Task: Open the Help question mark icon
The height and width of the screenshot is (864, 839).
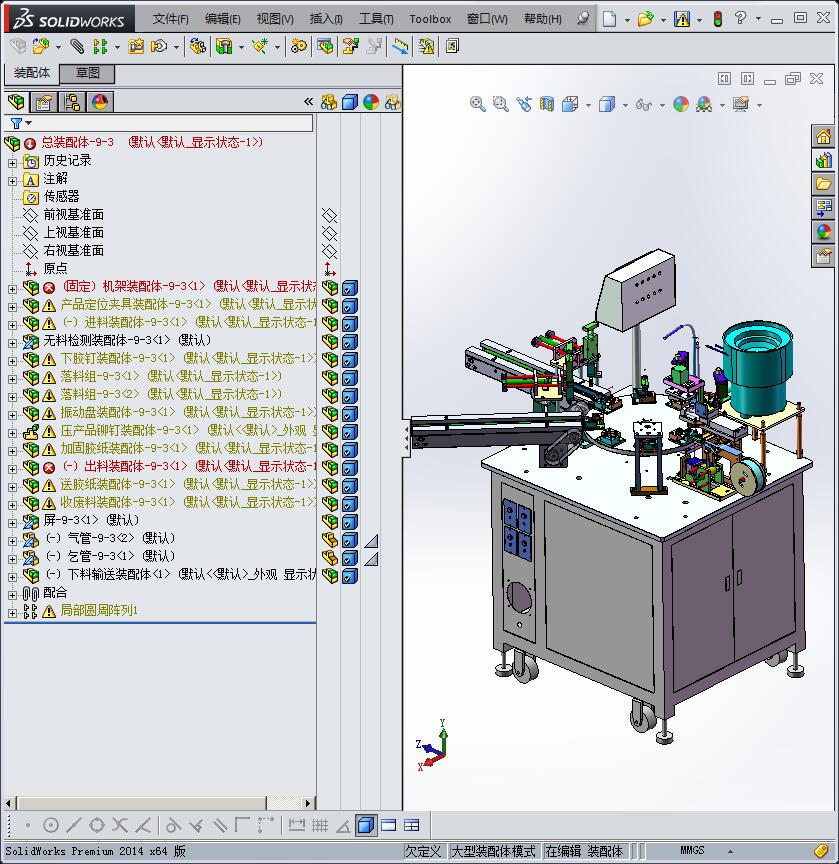Action: (740, 18)
